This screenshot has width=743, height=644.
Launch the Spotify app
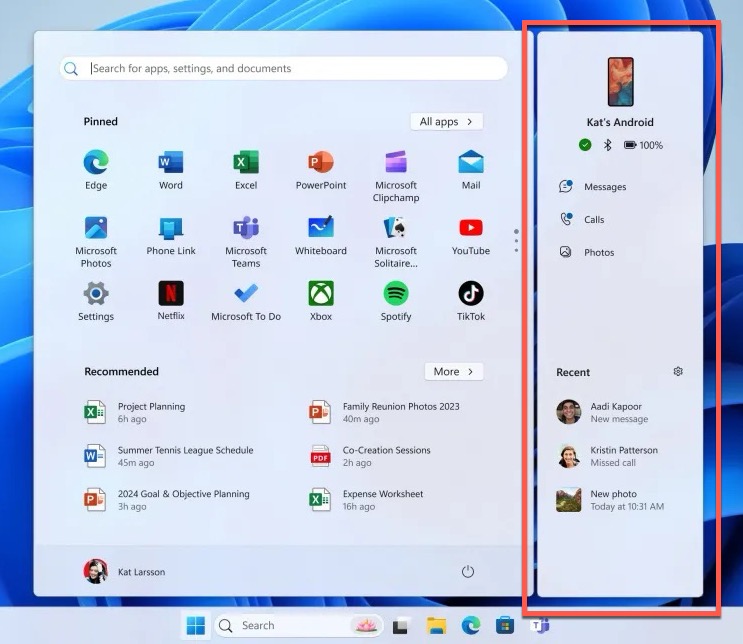[396, 294]
